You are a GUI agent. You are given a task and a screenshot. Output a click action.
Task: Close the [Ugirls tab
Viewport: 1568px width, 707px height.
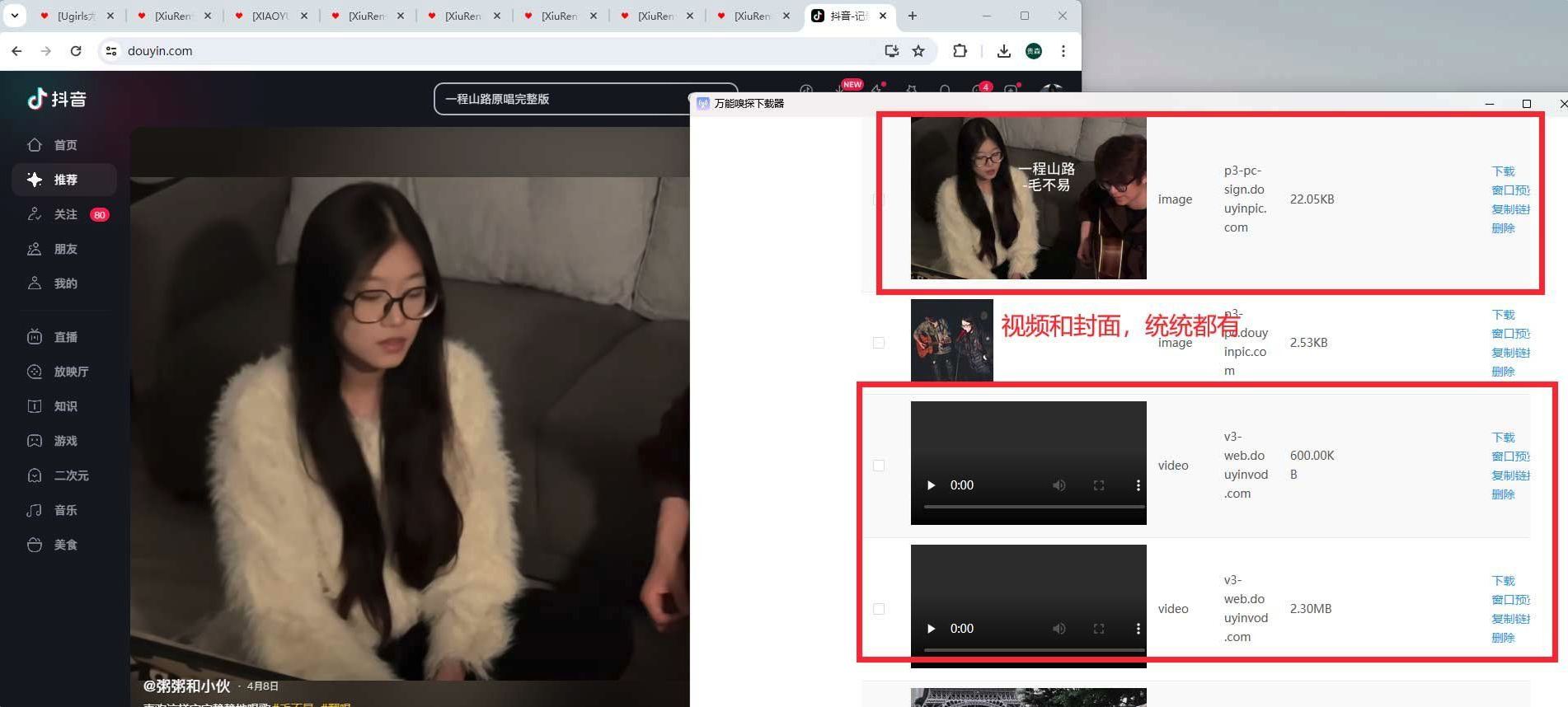pos(110,16)
